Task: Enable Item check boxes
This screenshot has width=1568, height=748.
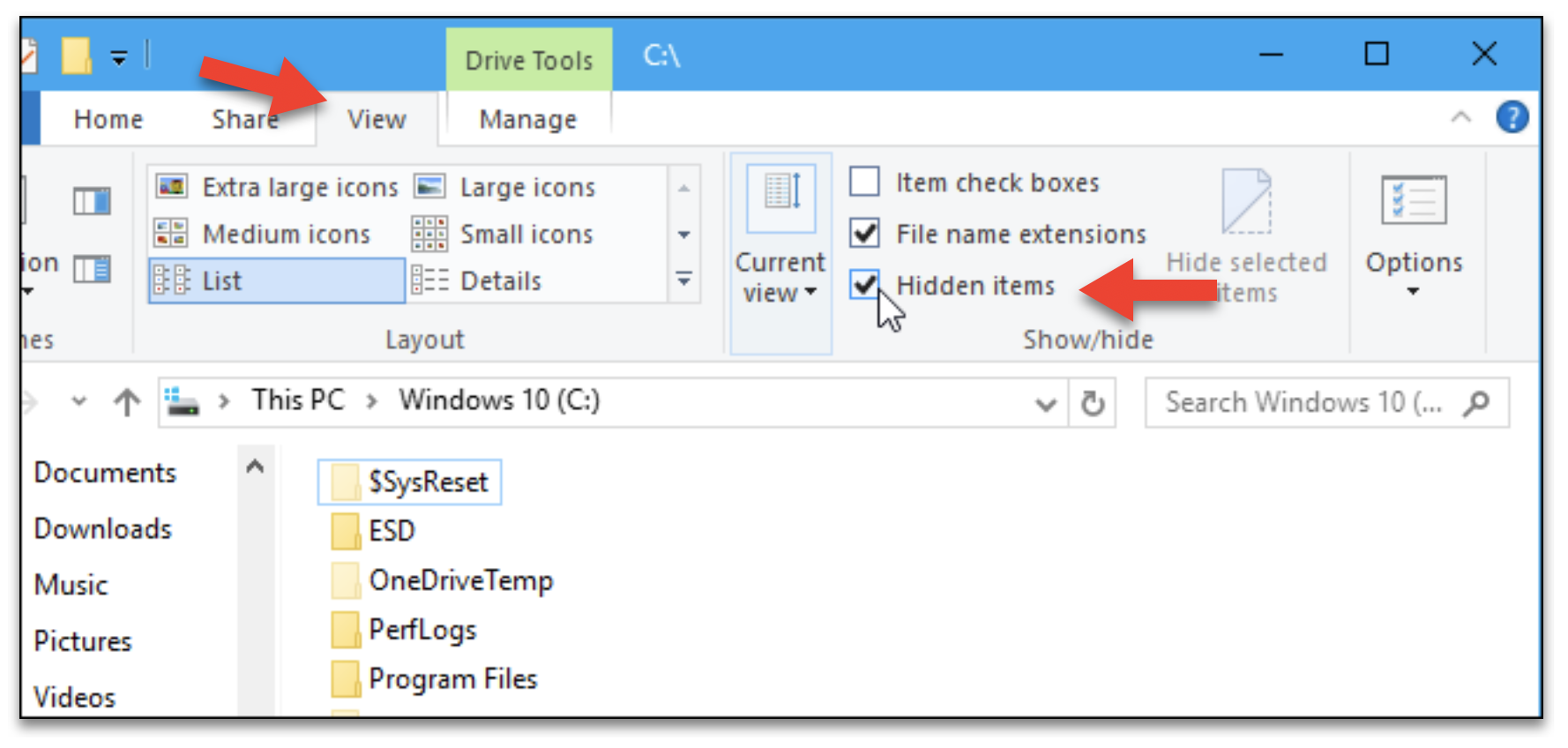Action: [x=864, y=182]
